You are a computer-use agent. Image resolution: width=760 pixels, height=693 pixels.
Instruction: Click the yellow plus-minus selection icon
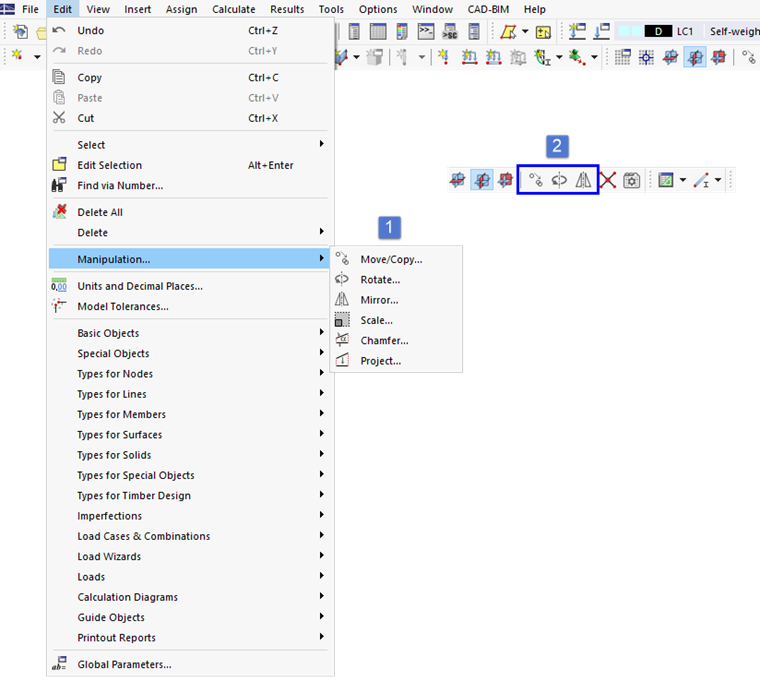[543, 32]
